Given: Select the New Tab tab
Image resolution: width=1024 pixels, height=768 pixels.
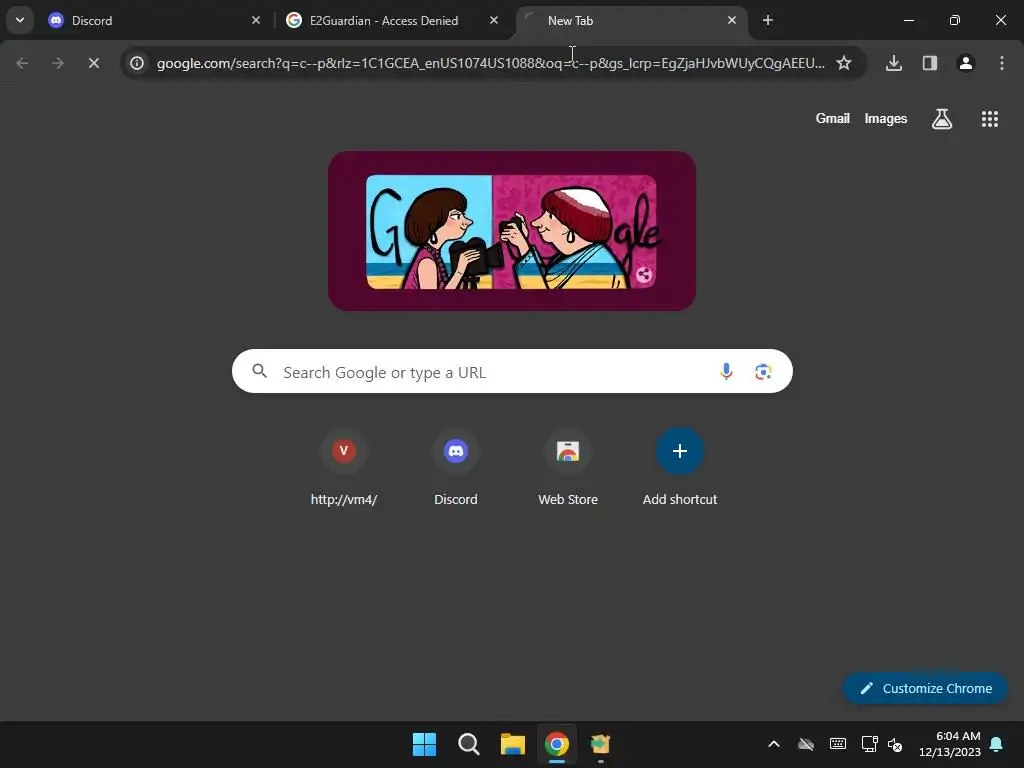Looking at the screenshot, I should click(x=632, y=20).
